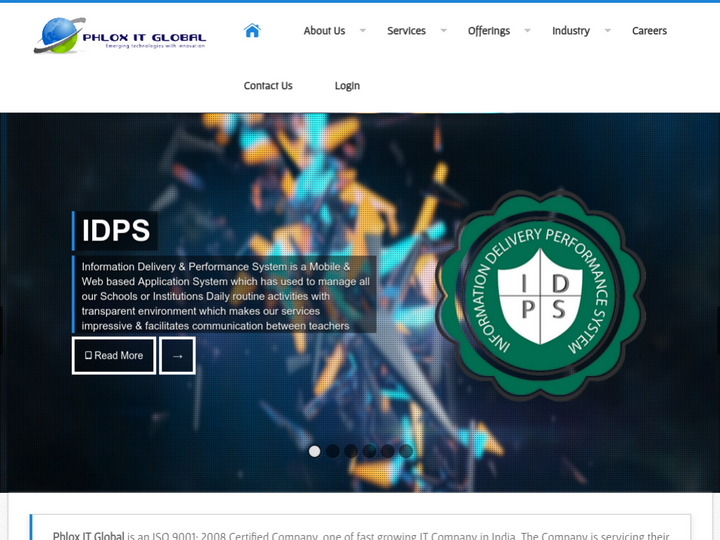Select the first carousel indicator dot
The width and height of the screenshot is (720, 540).
click(x=314, y=451)
